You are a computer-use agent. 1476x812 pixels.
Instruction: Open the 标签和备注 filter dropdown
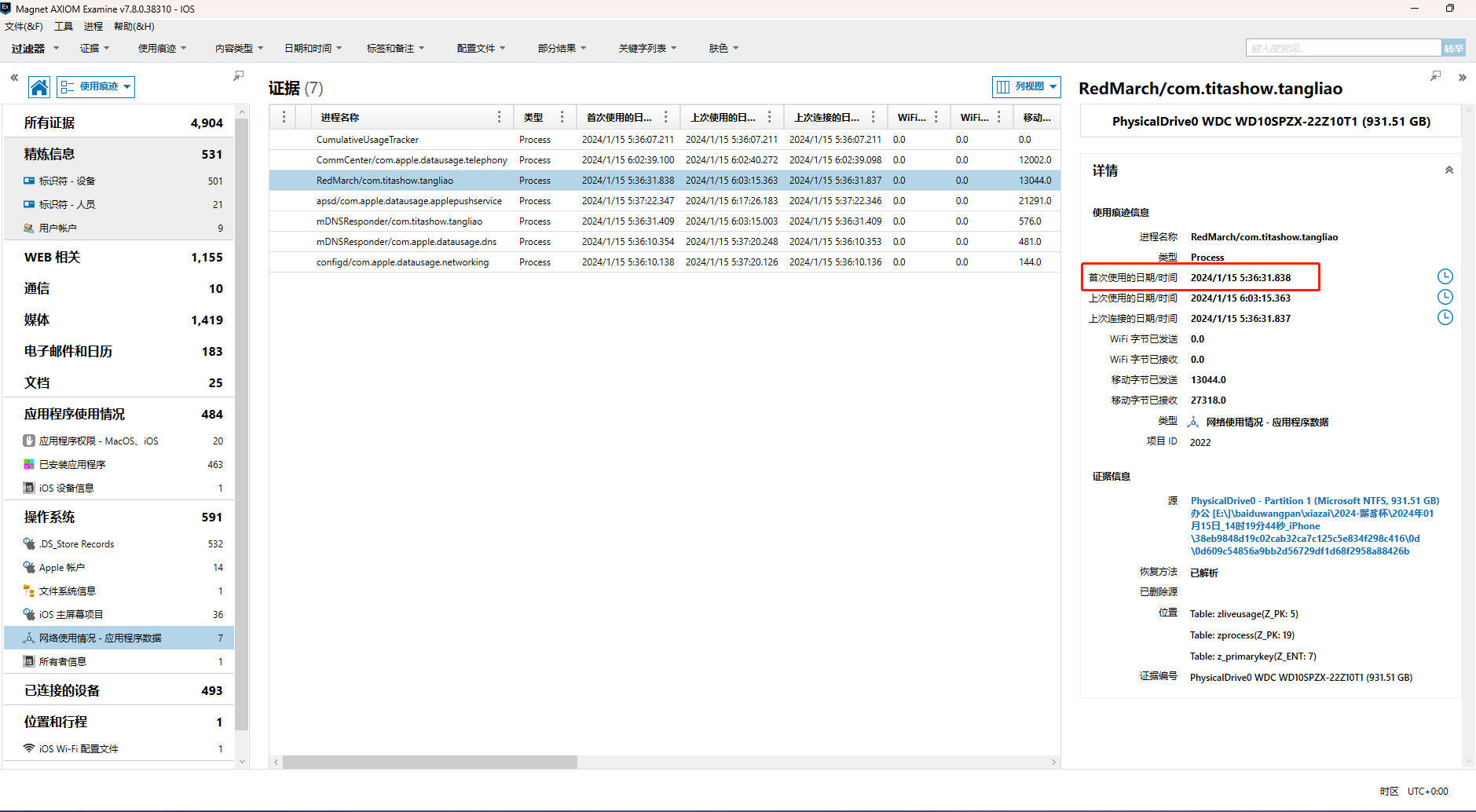395,48
